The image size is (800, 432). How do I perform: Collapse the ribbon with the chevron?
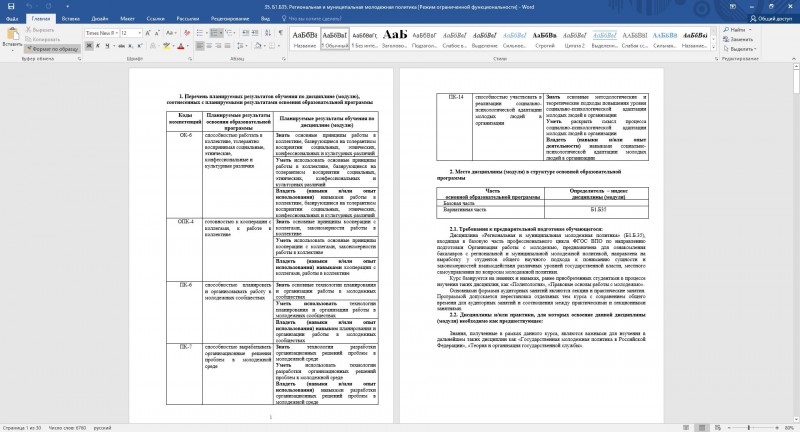click(x=794, y=59)
